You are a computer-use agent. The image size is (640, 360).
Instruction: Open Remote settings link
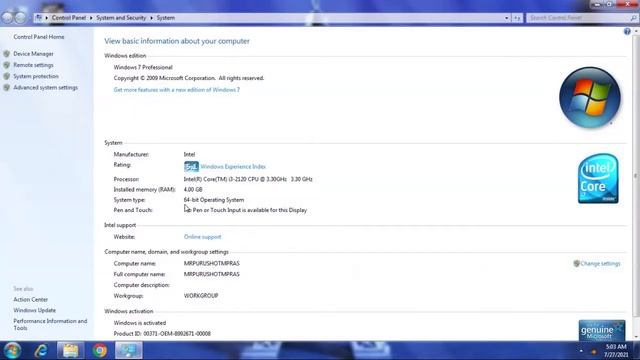pyautogui.click(x=33, y=65)
